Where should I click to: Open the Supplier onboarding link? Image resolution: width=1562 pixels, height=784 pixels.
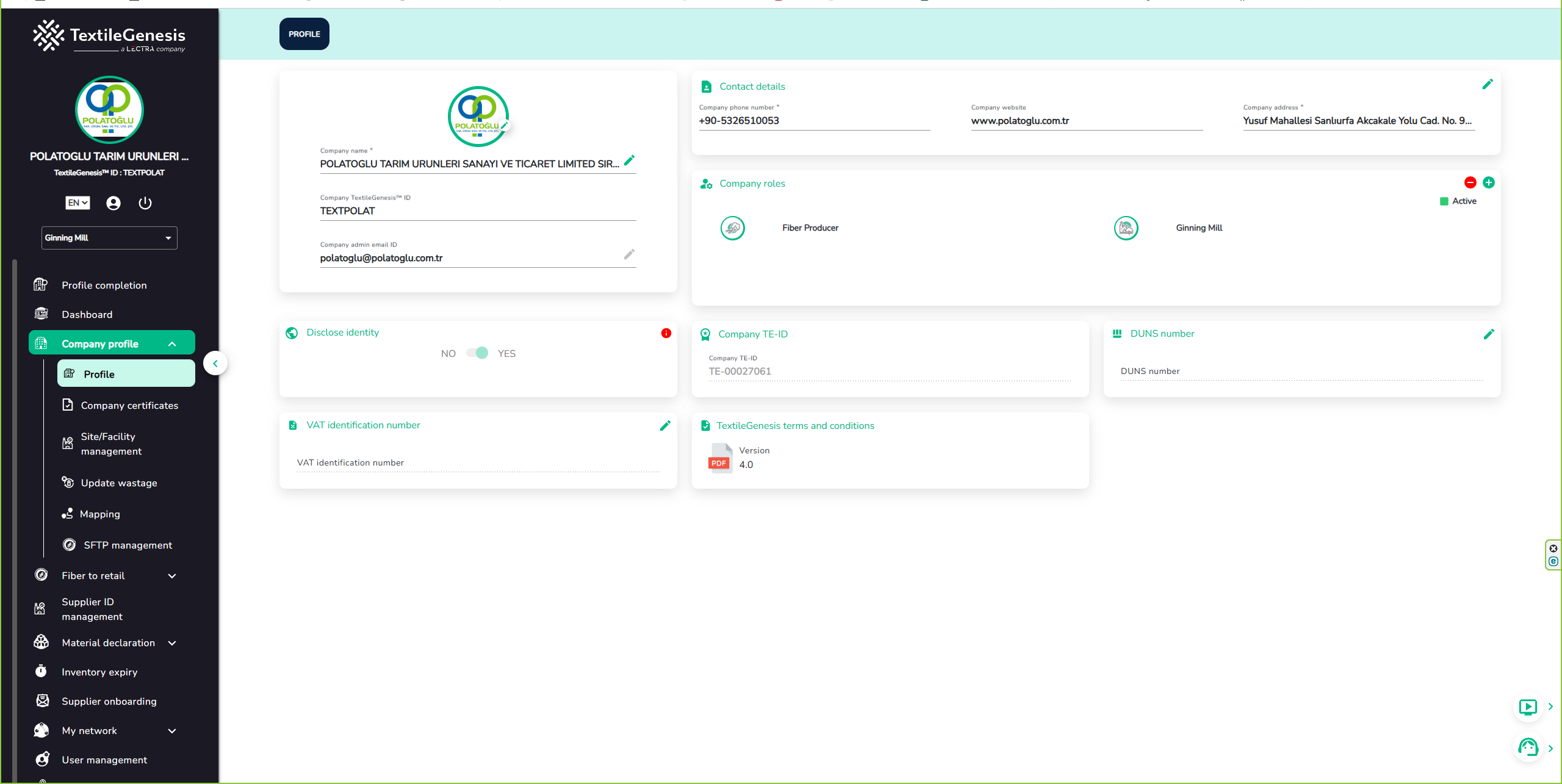click(109, 702)
